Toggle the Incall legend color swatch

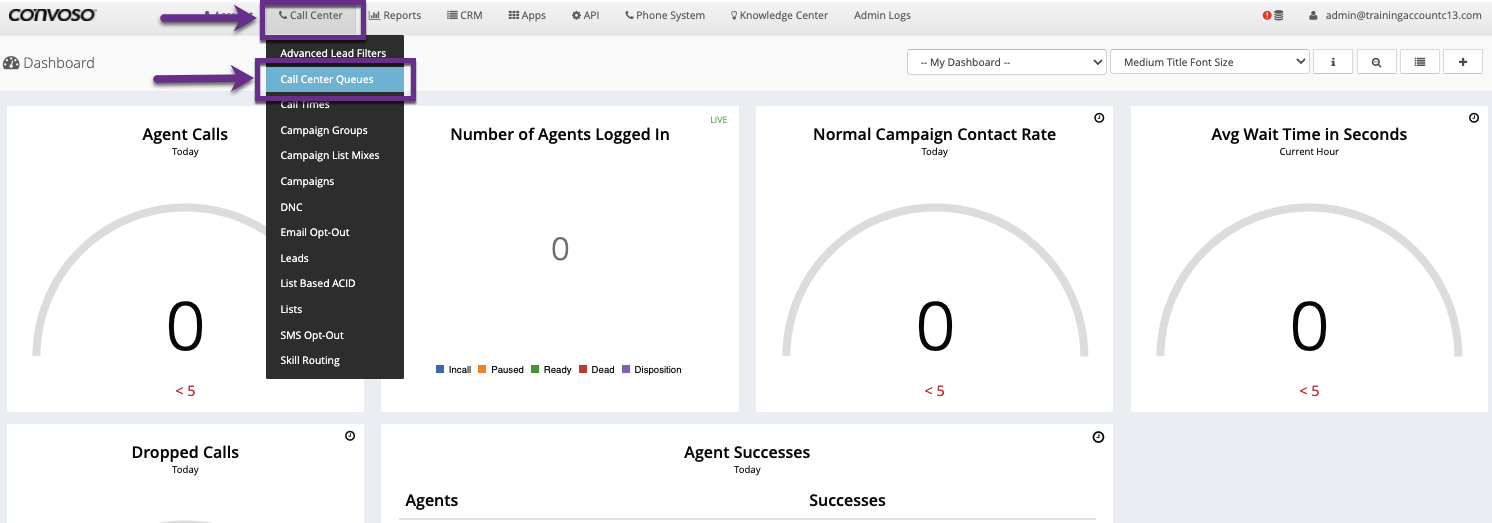440,370
